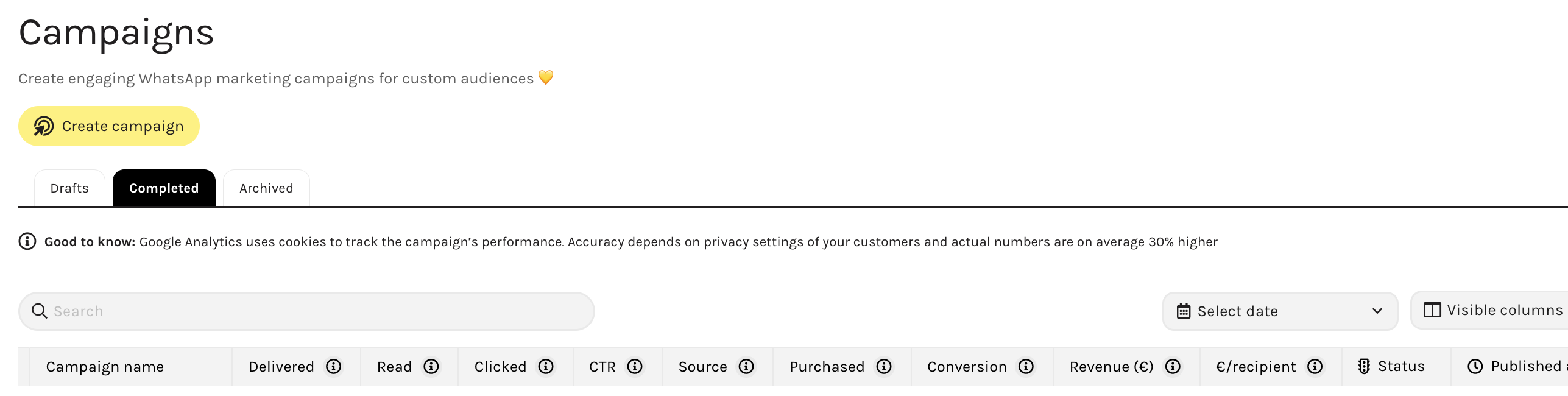The image size is (1568, 396).
Task: Click the Conversion column info icon
Action: coord(1026,367)
